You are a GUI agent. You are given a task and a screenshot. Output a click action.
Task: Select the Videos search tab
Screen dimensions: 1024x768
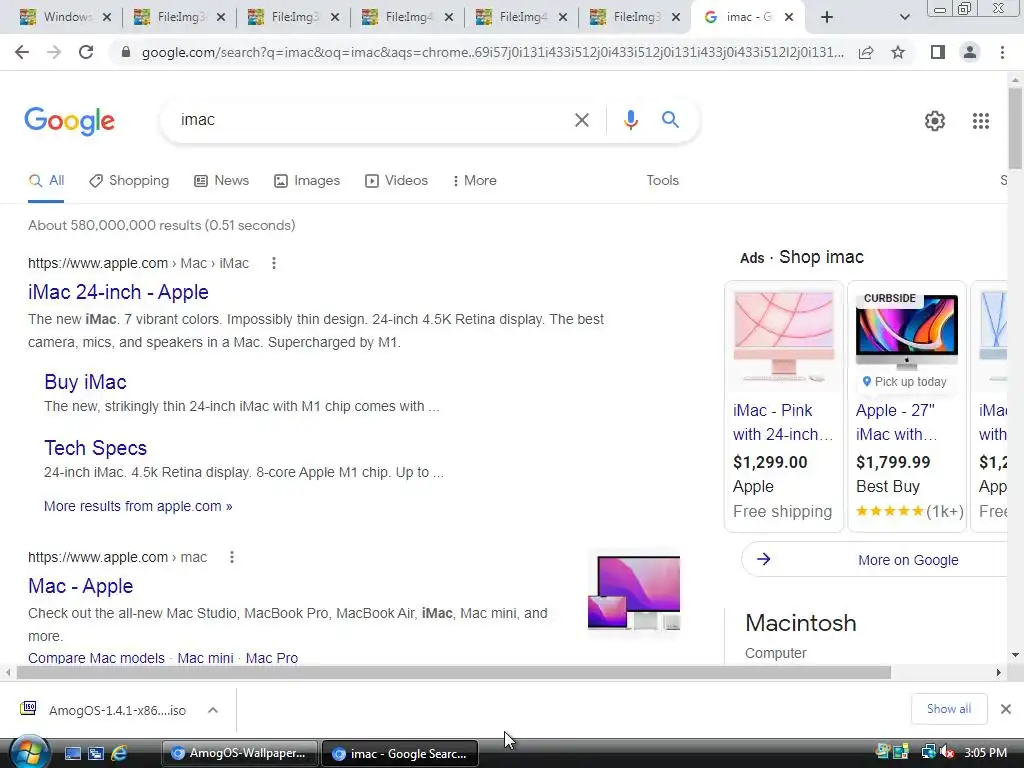pyautogui.click(x=396, y=181)
